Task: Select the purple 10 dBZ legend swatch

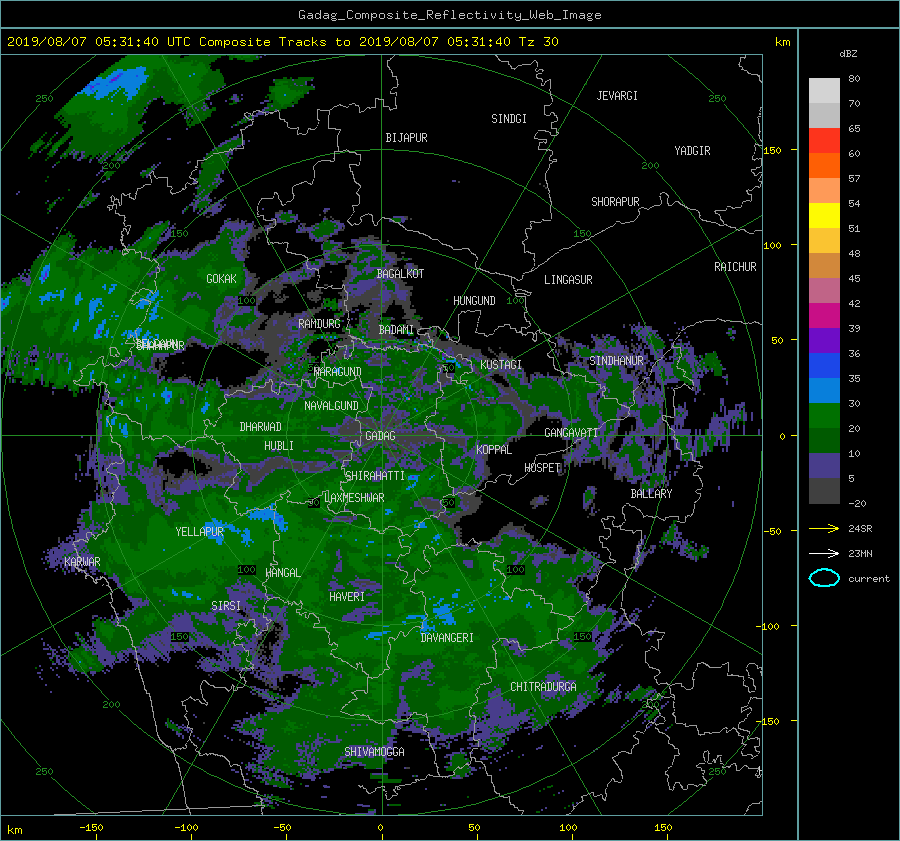Action: point(824,465)
